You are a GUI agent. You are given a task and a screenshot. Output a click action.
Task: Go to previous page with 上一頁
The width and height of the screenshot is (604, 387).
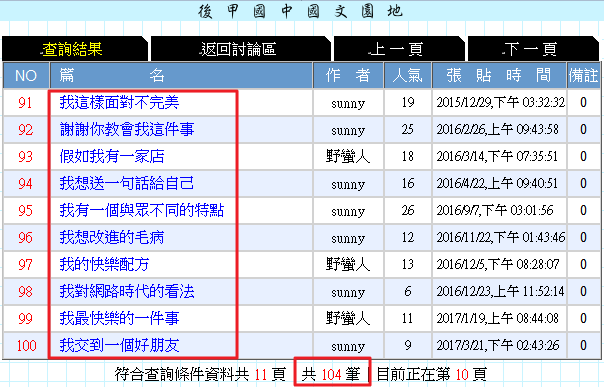tap(397, 49)
